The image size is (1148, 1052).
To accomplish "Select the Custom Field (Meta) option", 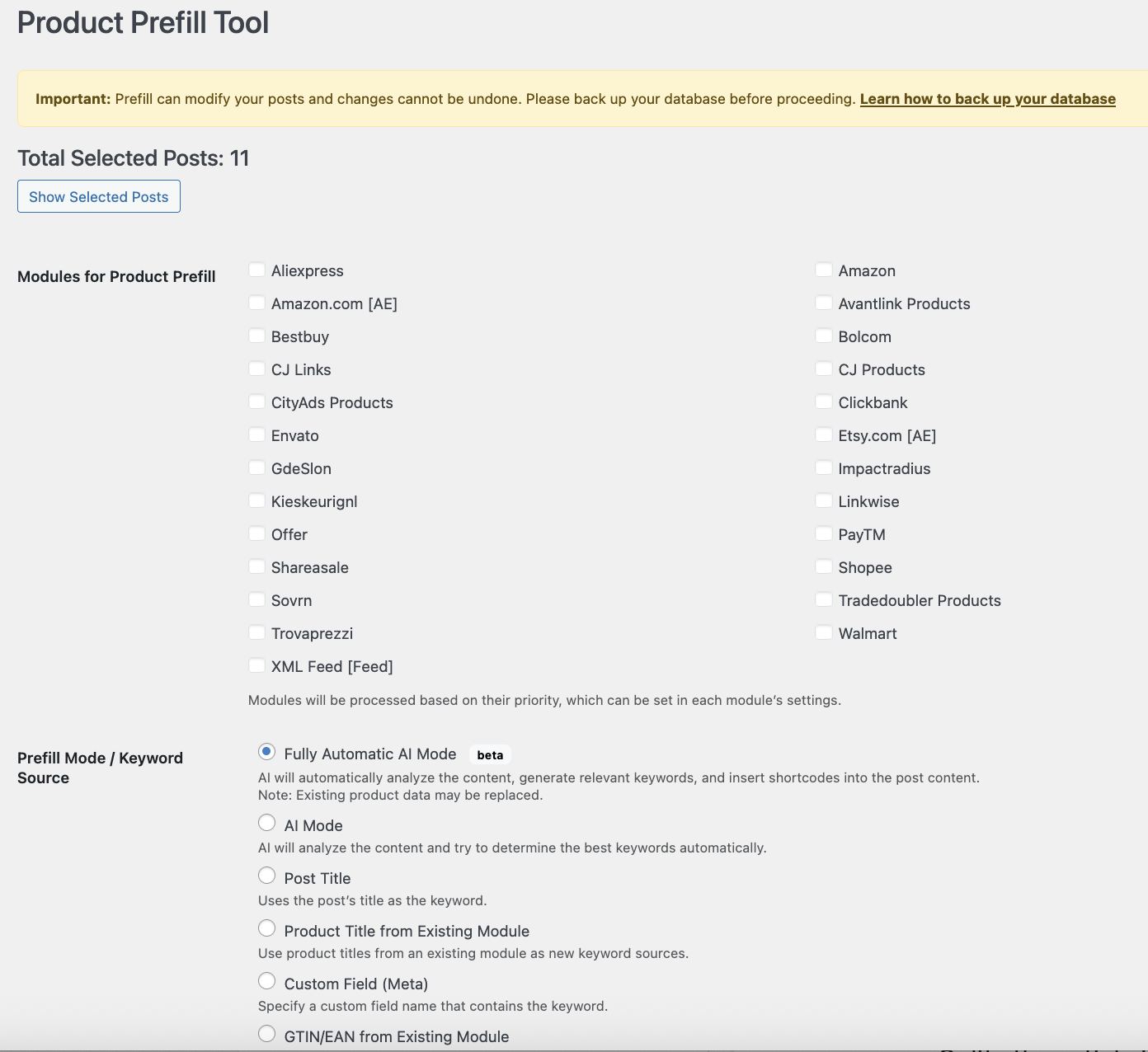I will tap(266, 981).
